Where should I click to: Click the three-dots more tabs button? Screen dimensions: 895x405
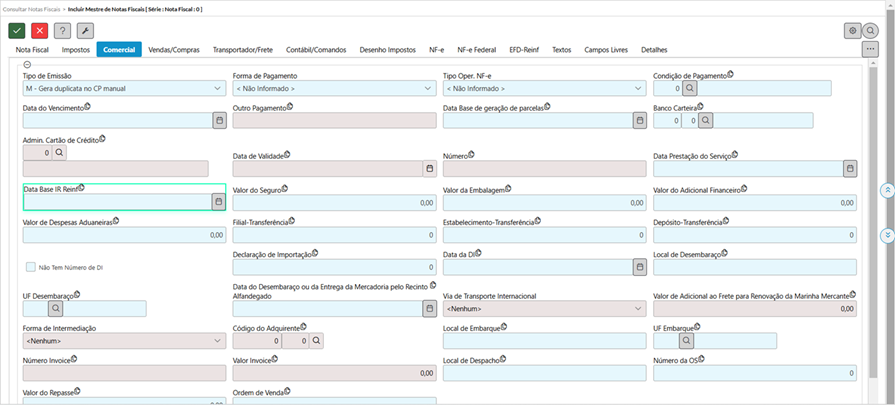point(870,49)
